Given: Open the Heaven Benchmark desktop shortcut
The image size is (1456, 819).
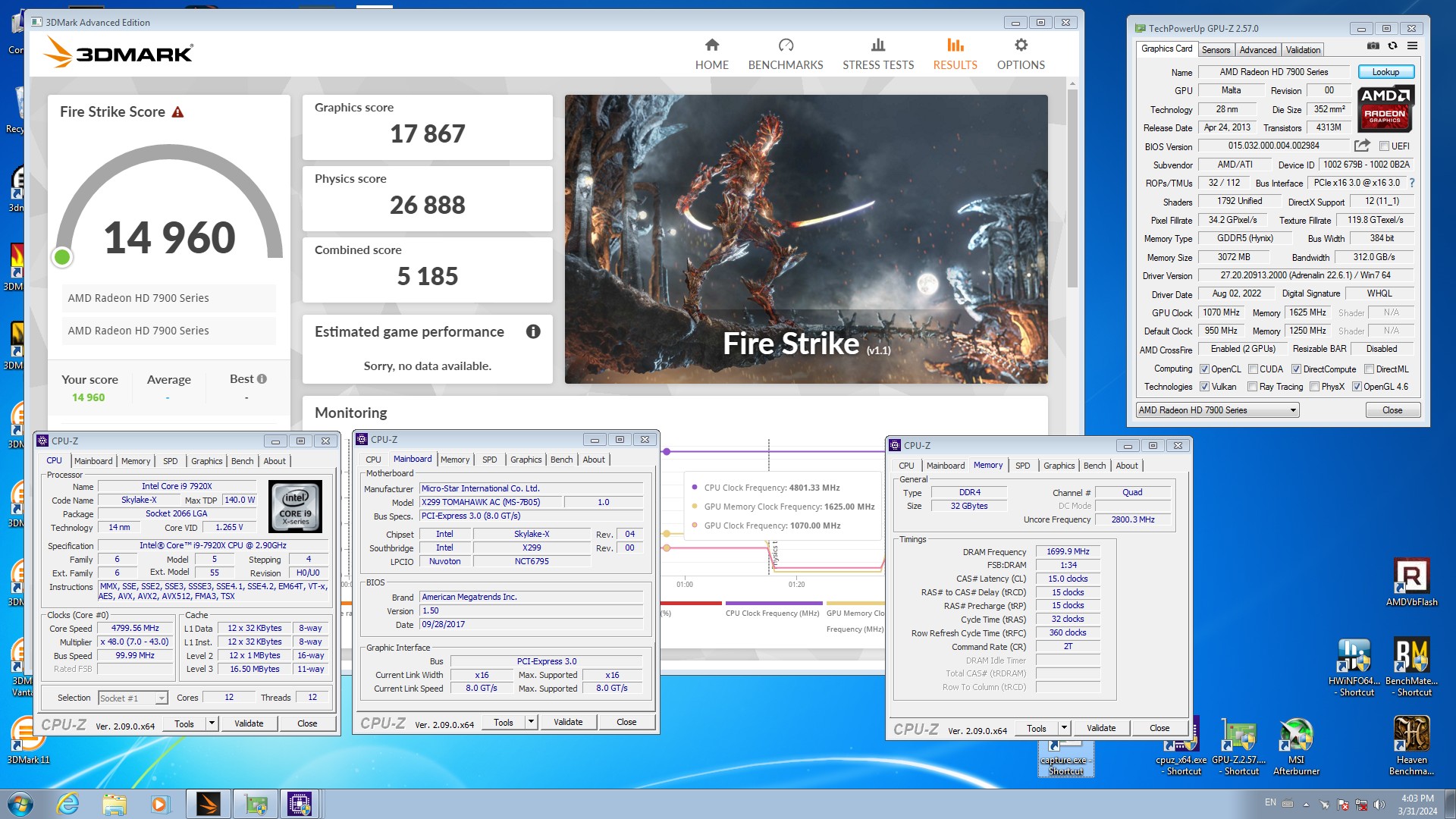Looking at the screenshot, I should [1411, 746].
